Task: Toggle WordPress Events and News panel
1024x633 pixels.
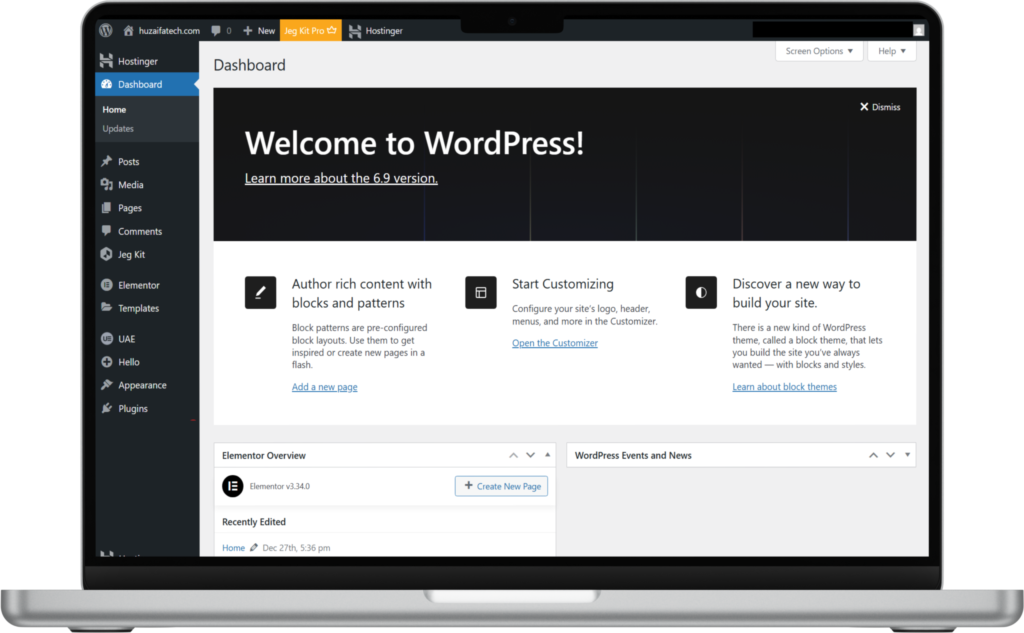Action: (x=907, y=455)
